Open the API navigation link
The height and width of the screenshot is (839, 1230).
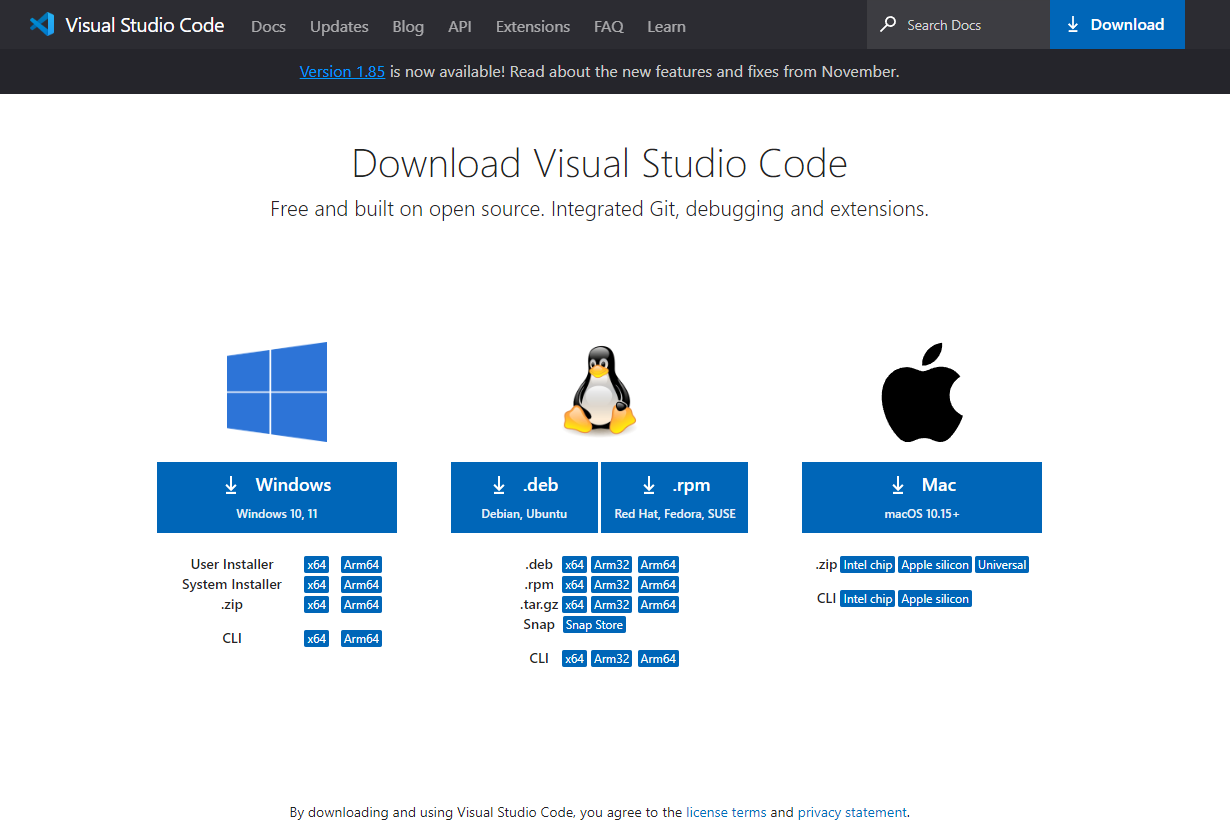(460, 27)
